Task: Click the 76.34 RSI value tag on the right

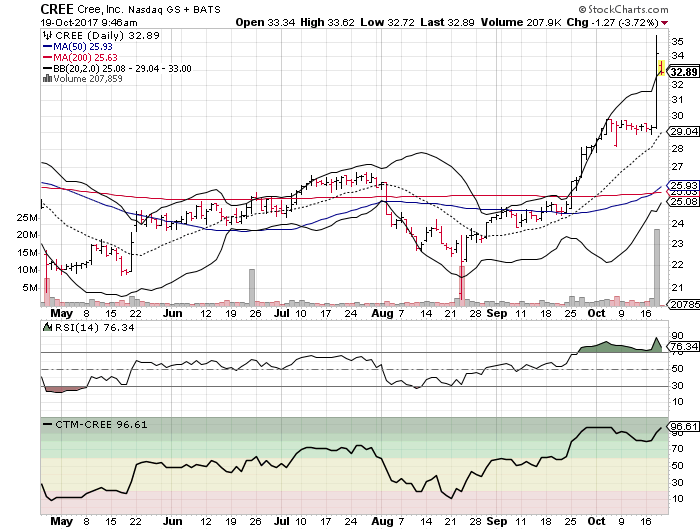Action: 683,346
